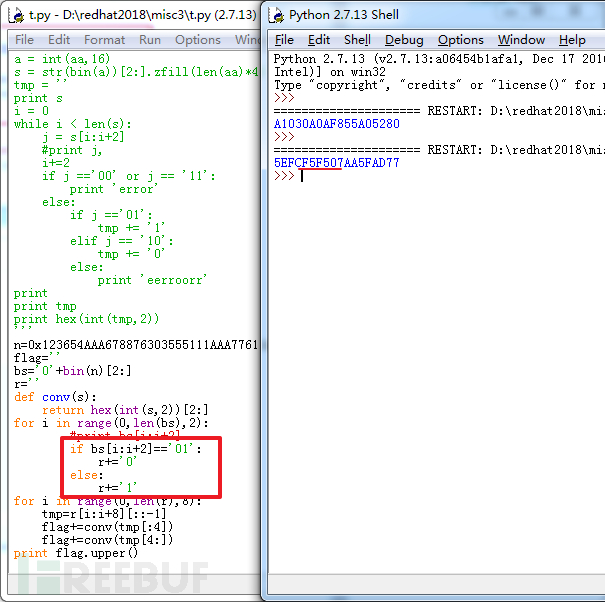The width and height of the screenshot is (605, 602).
Task: Open Options menu in Python Shell
Action: coord(461,40)
